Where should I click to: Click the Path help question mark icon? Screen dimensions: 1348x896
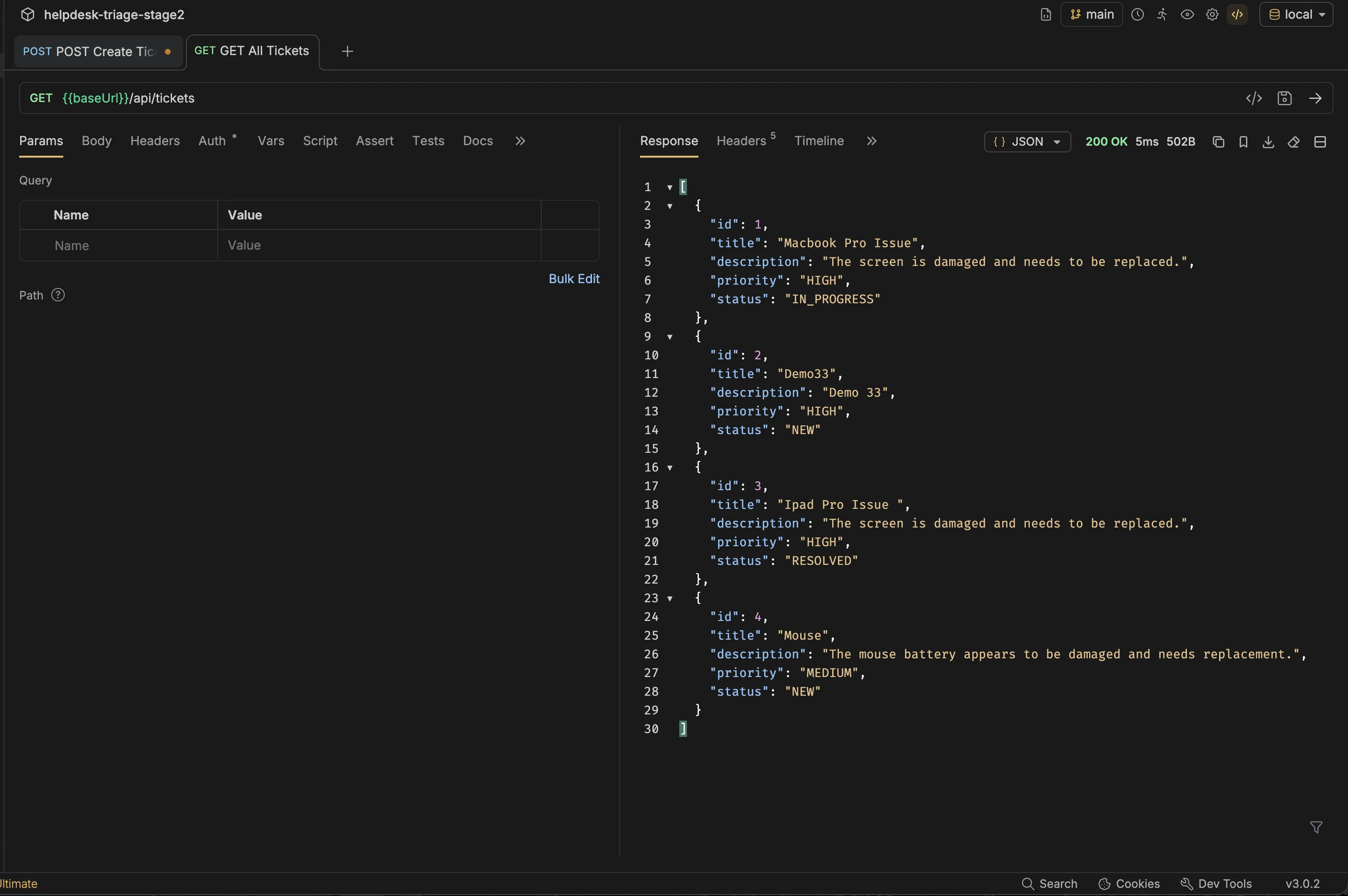pos(58,295)
